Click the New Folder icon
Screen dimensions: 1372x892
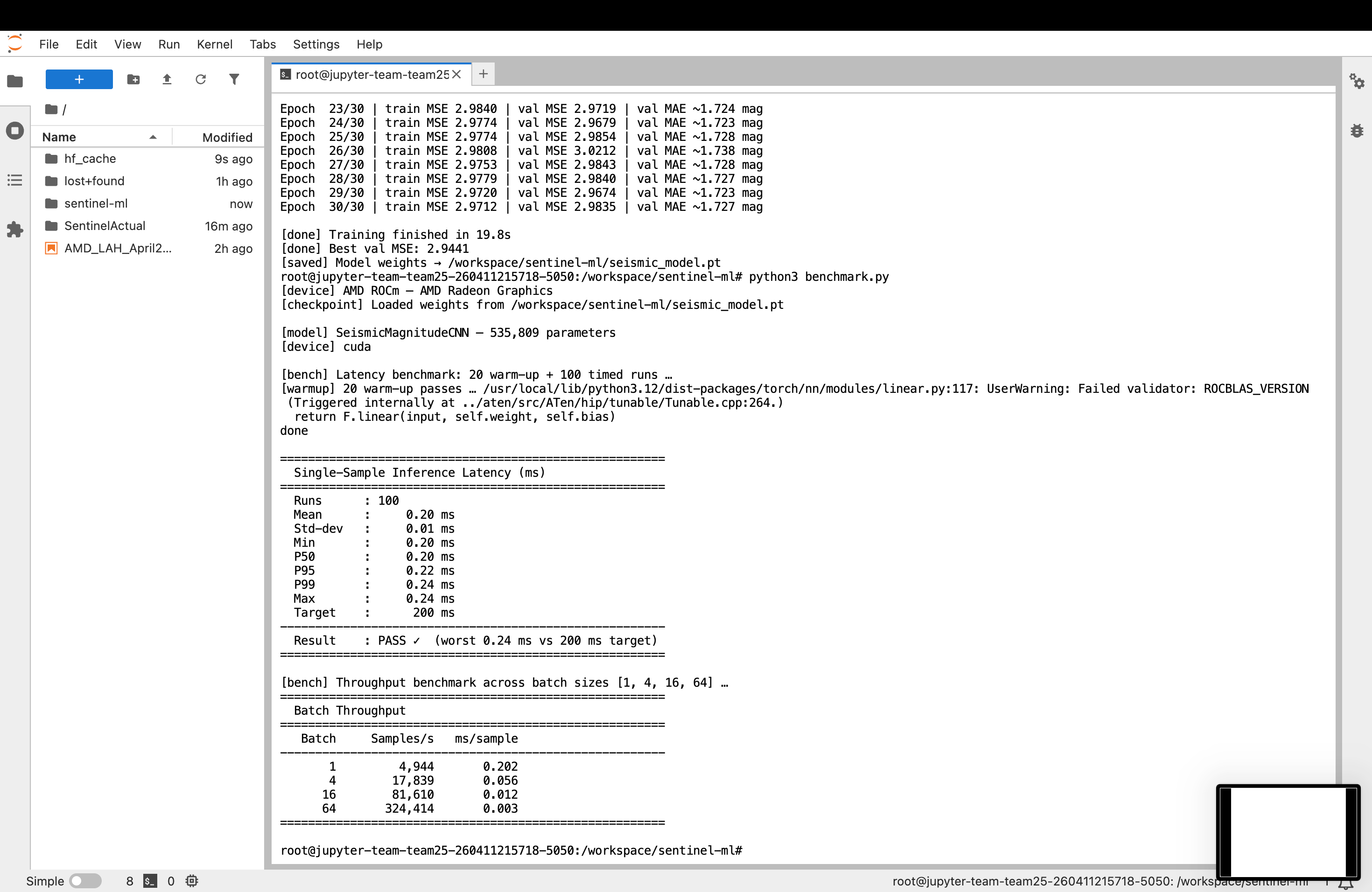click(x=133, y=79)
